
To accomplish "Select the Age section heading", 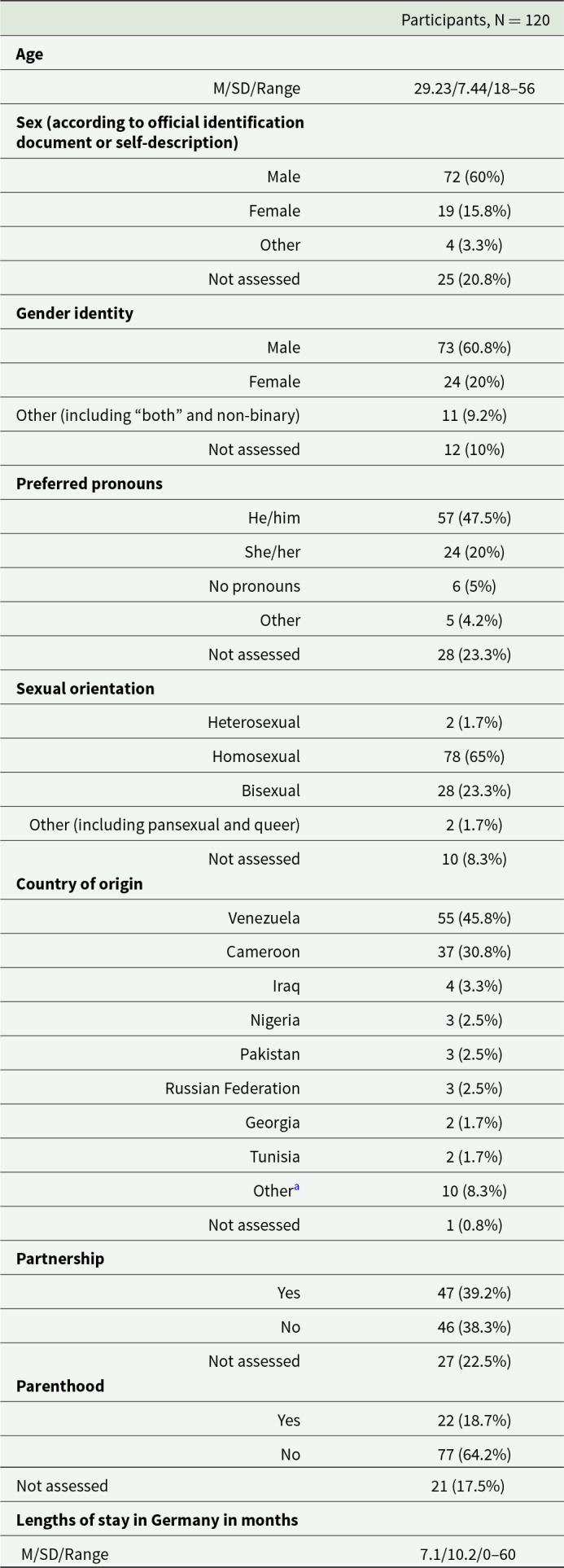I will [30, 55].
